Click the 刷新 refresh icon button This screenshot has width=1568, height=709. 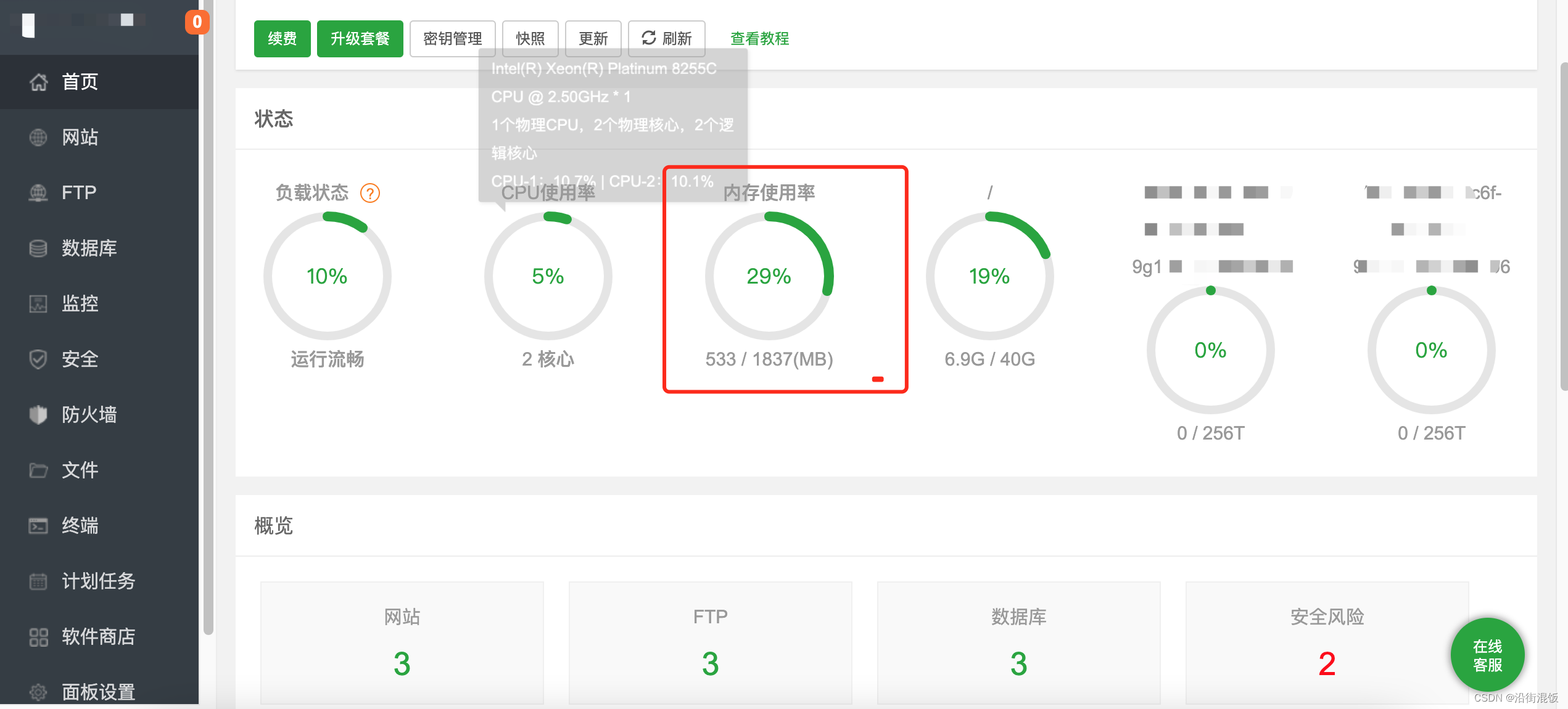click(666, 38)
